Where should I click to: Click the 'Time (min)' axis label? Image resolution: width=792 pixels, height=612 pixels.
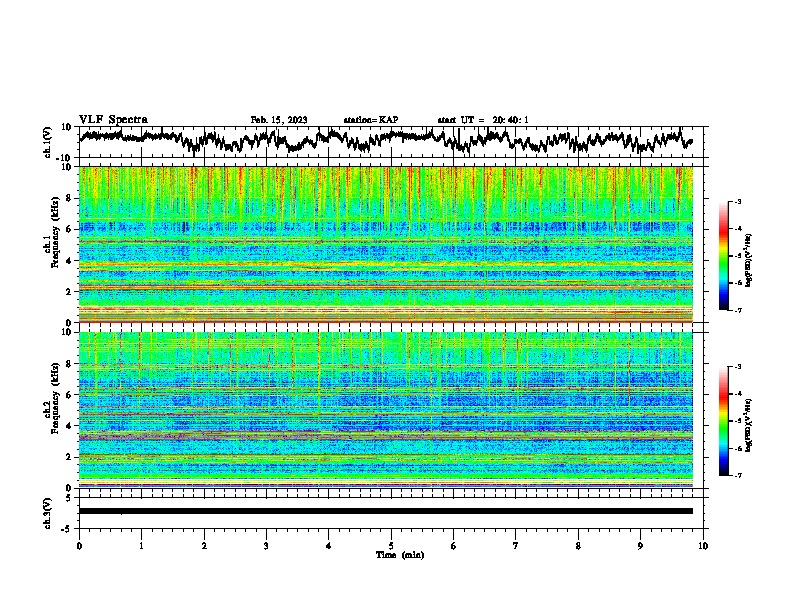tap(400, 555)
